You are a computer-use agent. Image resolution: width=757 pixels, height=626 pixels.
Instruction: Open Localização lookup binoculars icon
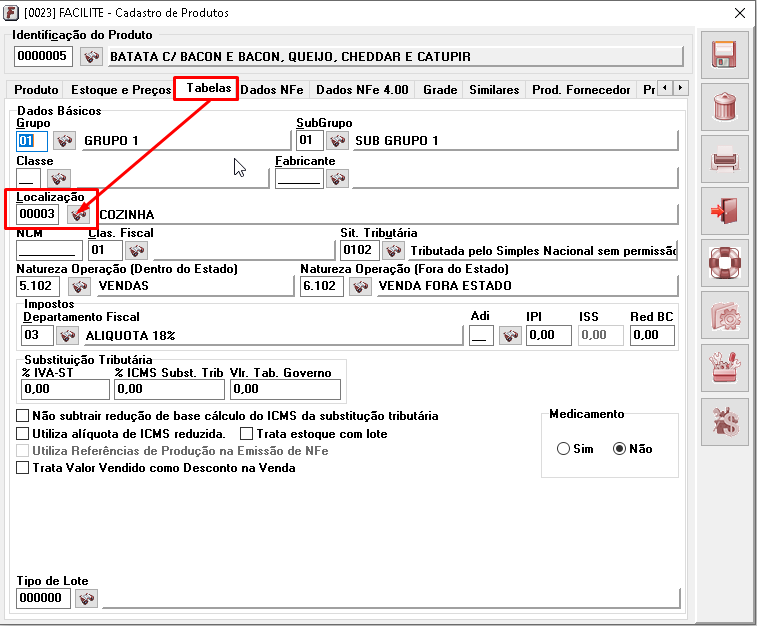(x=79, y=214)
